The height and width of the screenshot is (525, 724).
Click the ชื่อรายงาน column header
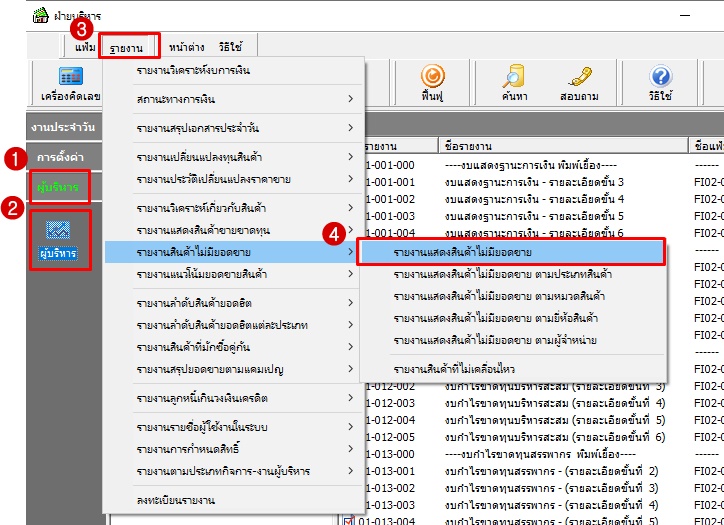562,146
